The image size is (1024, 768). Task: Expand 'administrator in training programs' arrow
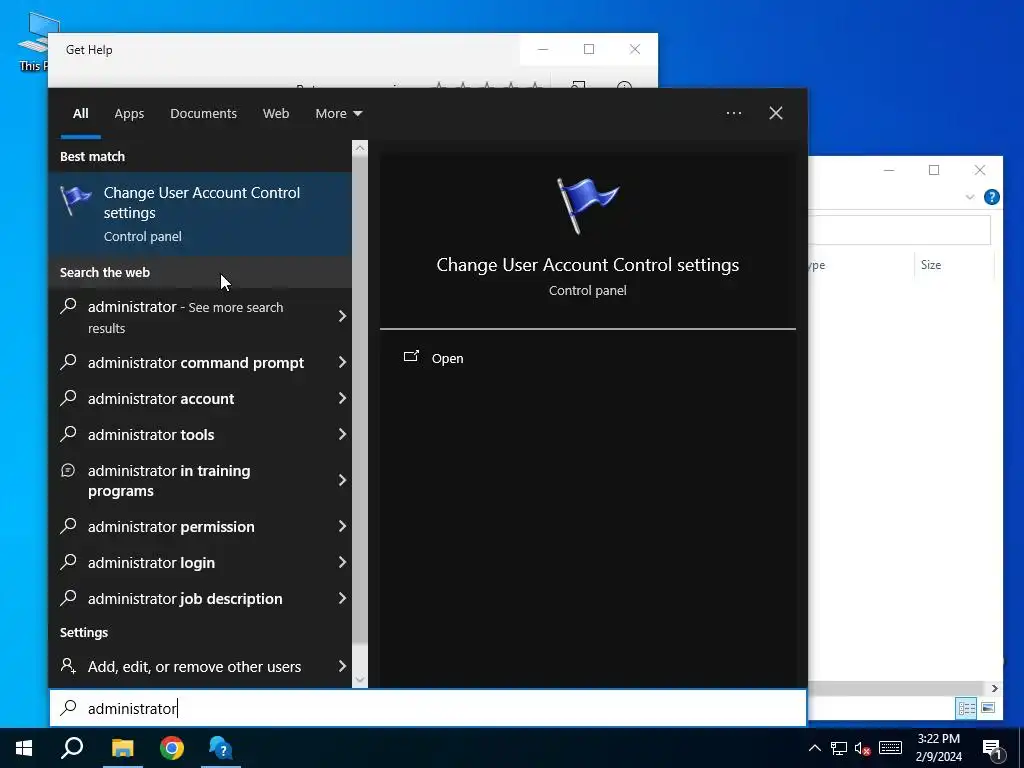pyautogui.click(x=342, y=481)
